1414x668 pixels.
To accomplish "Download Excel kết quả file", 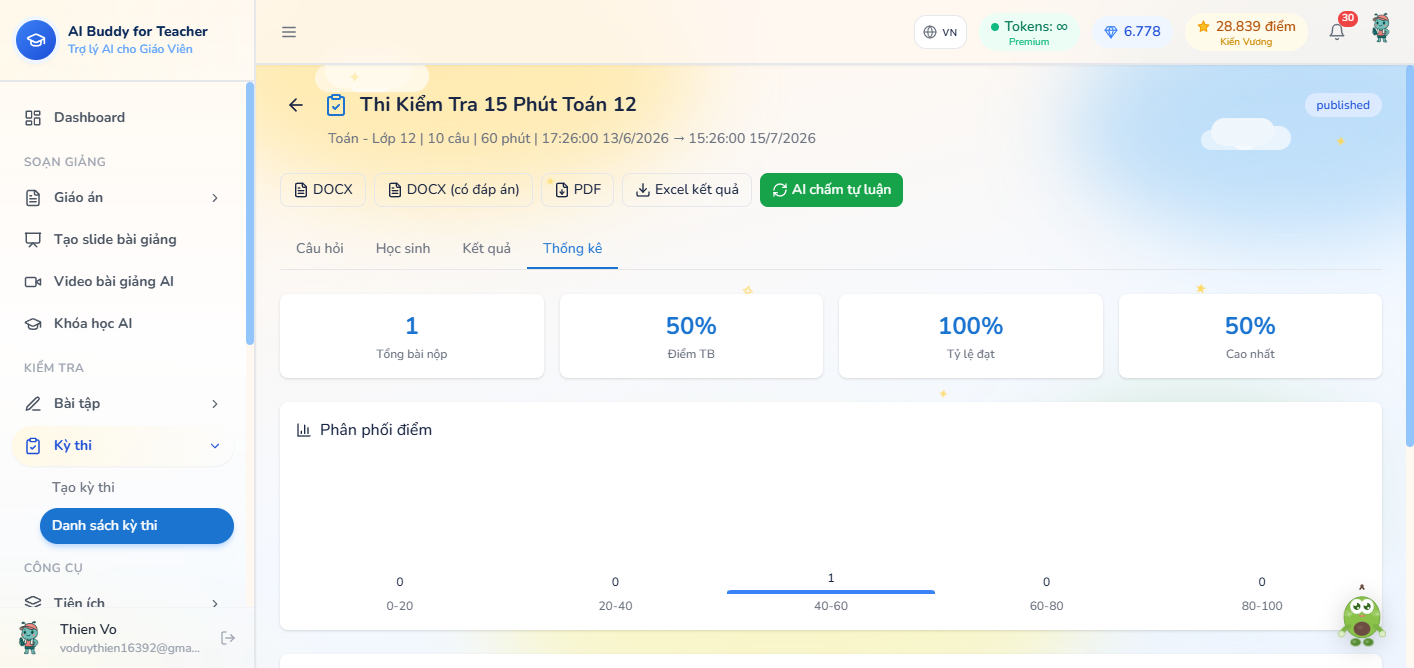I will point(687,190).
